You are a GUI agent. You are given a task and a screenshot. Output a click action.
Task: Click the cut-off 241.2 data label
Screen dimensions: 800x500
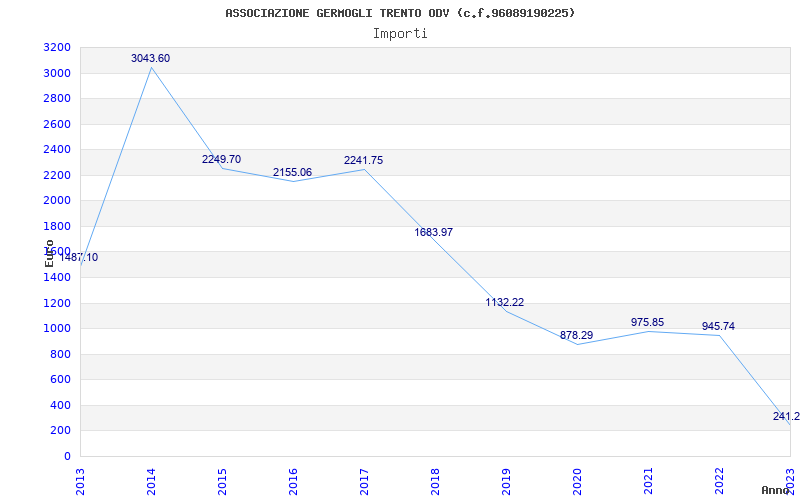[x=786, y=416]
